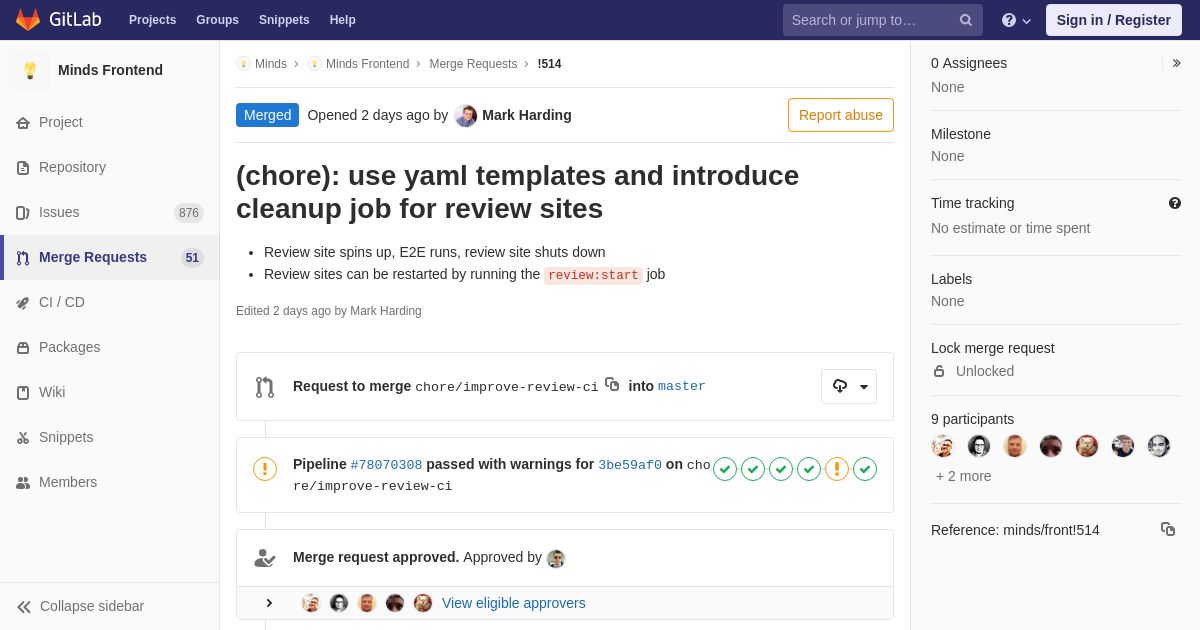This screenshot has width=1200, height=630.
Task: Click the last participant avatar in row
Action: point(1159,446)
